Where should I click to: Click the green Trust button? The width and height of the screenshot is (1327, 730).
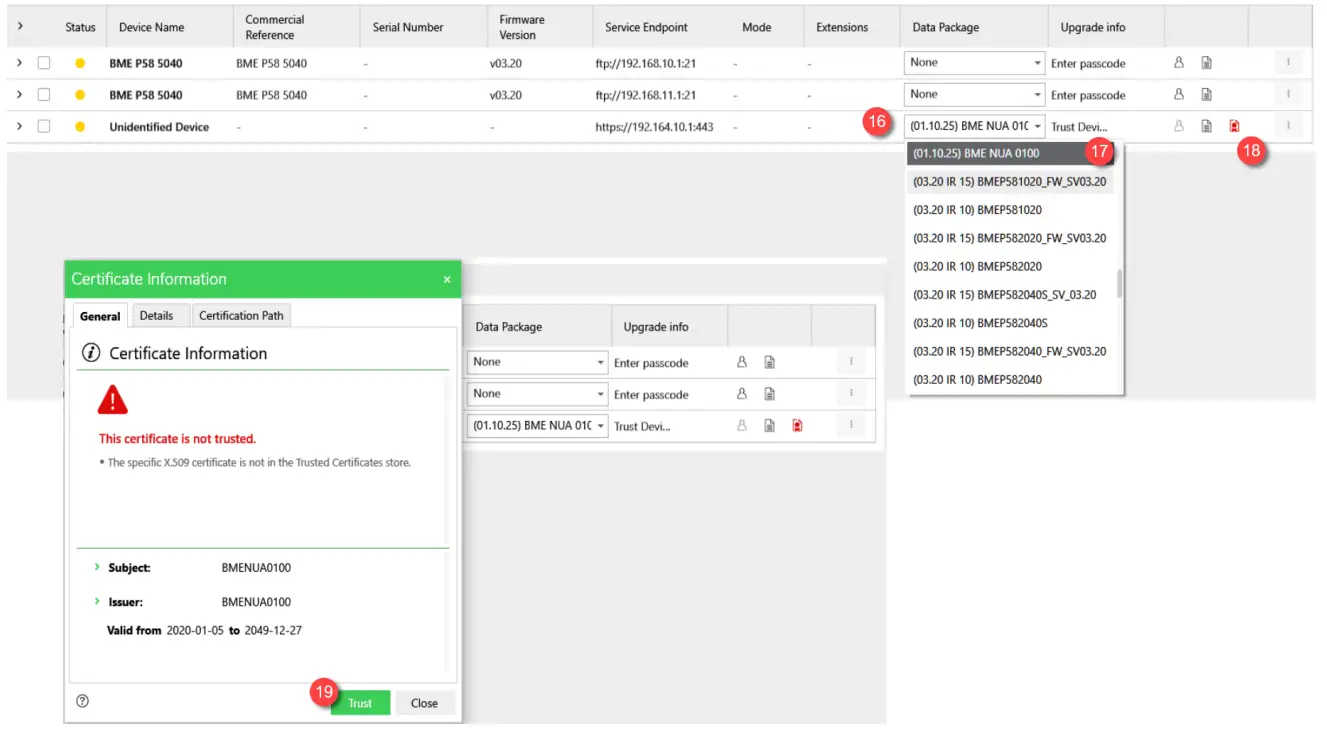pos(360,703)
